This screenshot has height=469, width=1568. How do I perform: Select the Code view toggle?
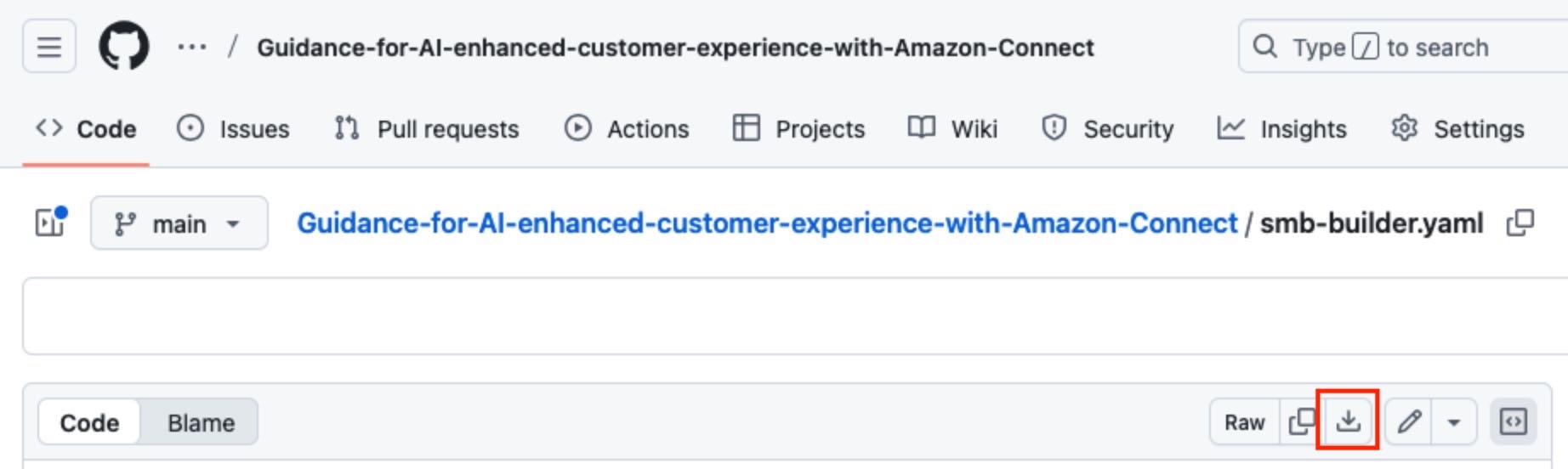pos(89,422)
